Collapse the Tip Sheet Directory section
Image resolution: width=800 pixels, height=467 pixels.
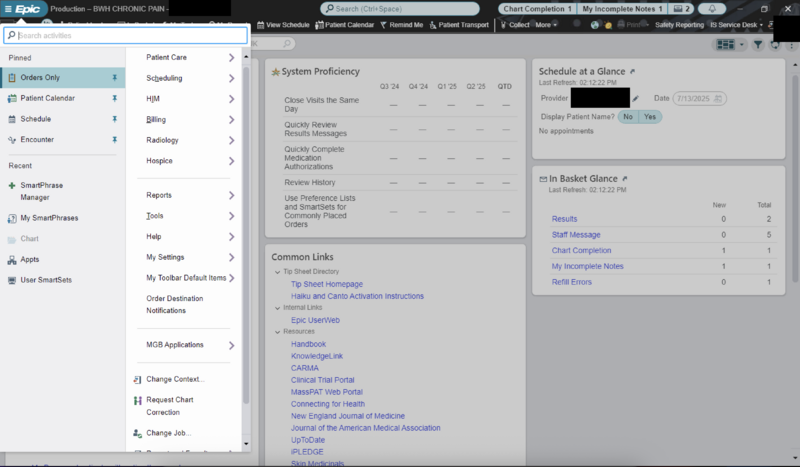click(276, 271)
